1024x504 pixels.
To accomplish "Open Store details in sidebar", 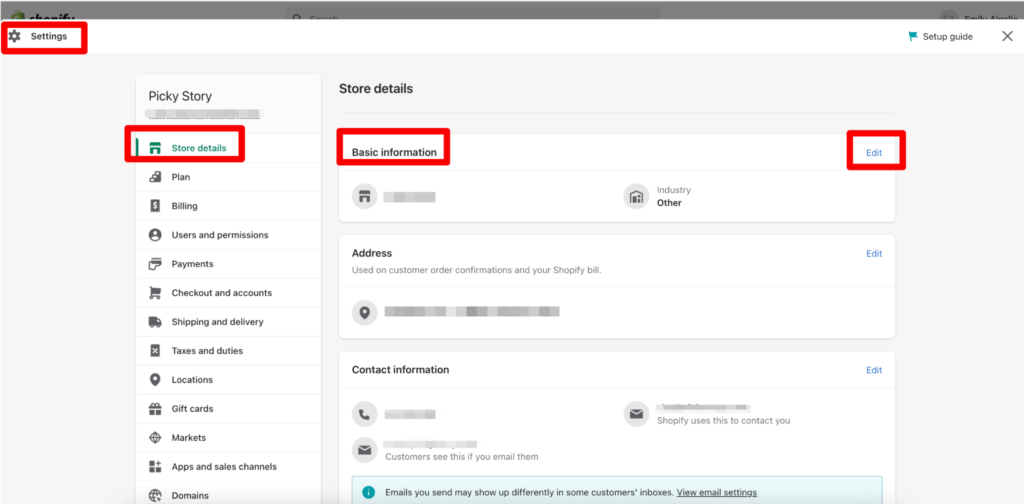I will 198,148.
